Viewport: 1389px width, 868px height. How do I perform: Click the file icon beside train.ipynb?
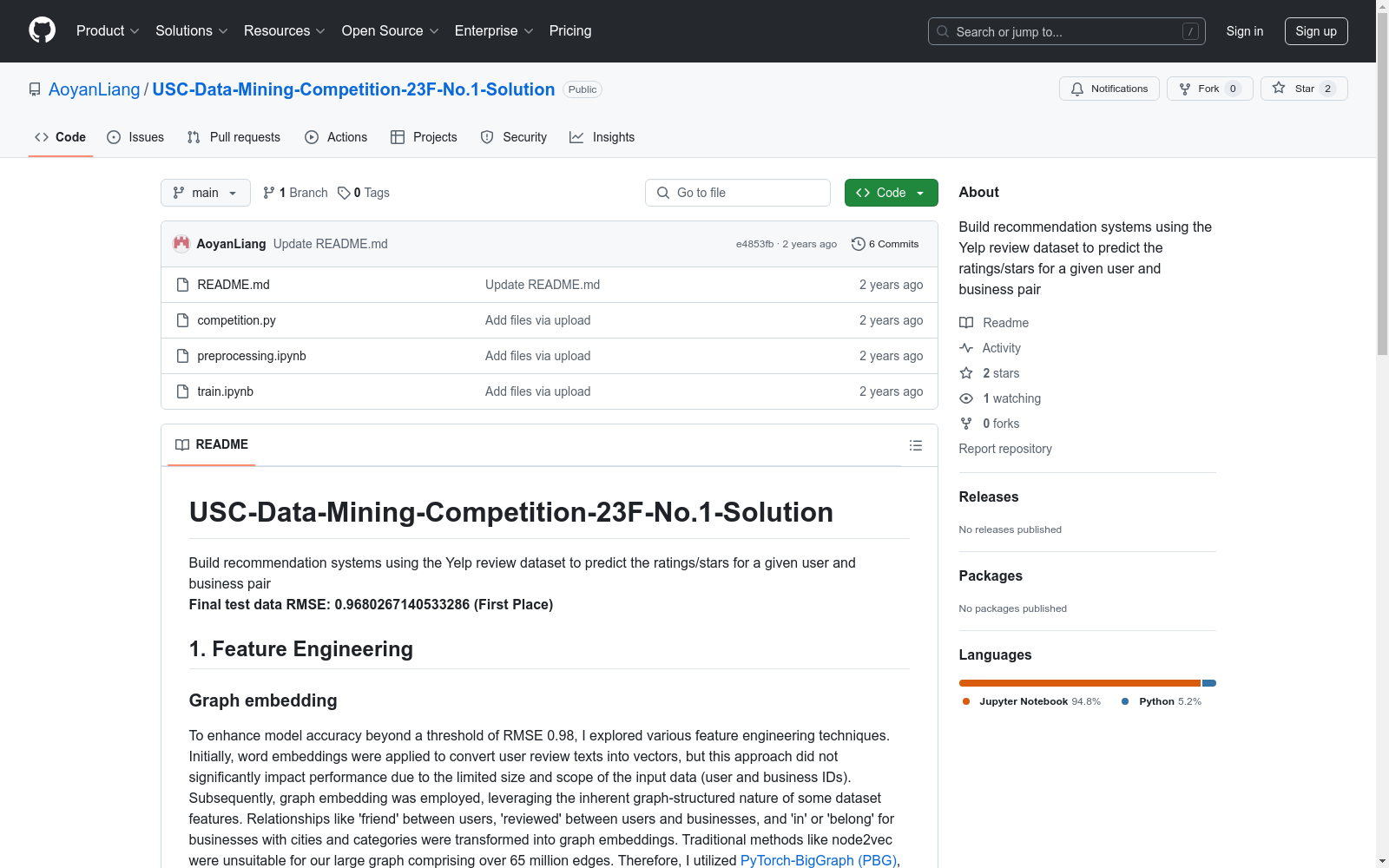182,391
